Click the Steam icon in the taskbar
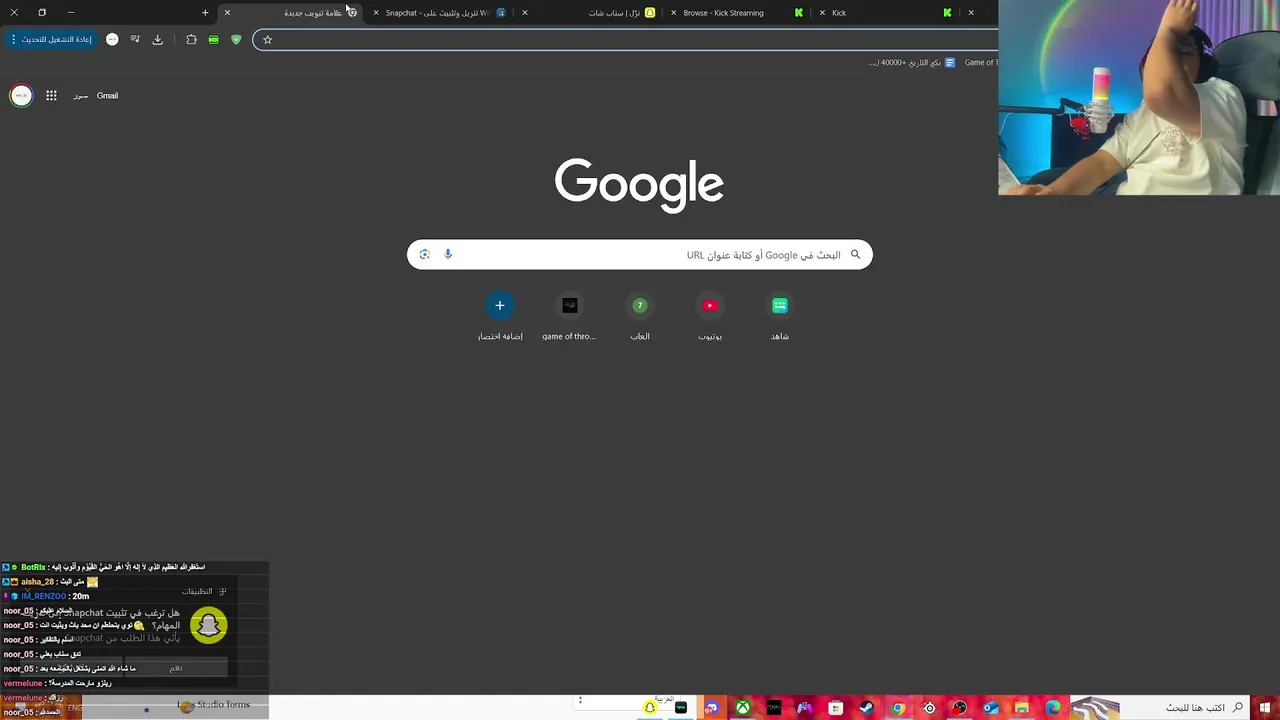This screenshot has width=1280, height=720. pos(866,708)
